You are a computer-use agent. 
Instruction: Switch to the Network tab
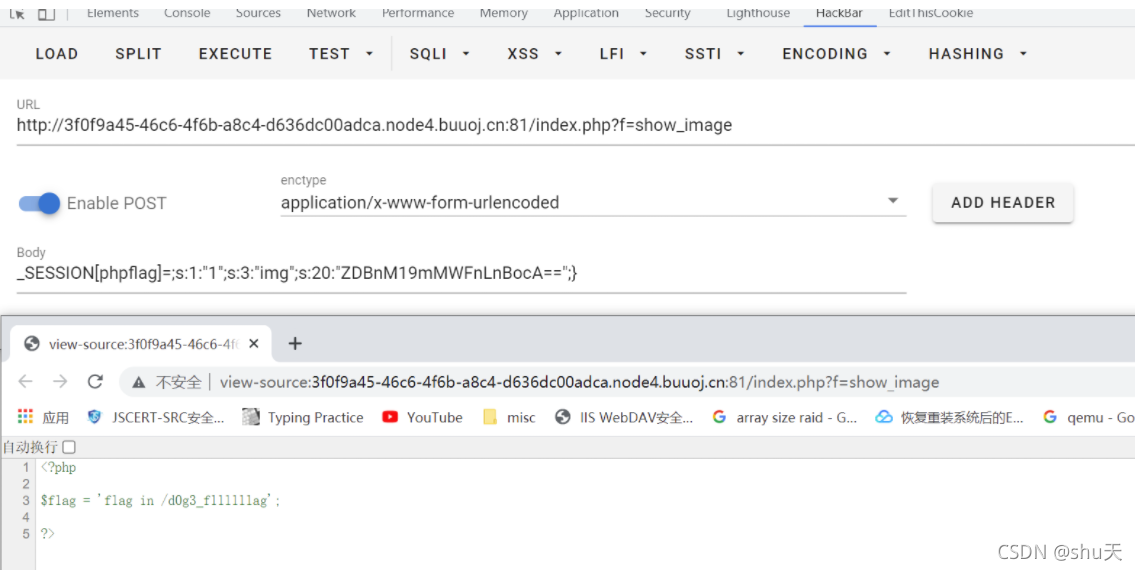click(x=331, y=13)
